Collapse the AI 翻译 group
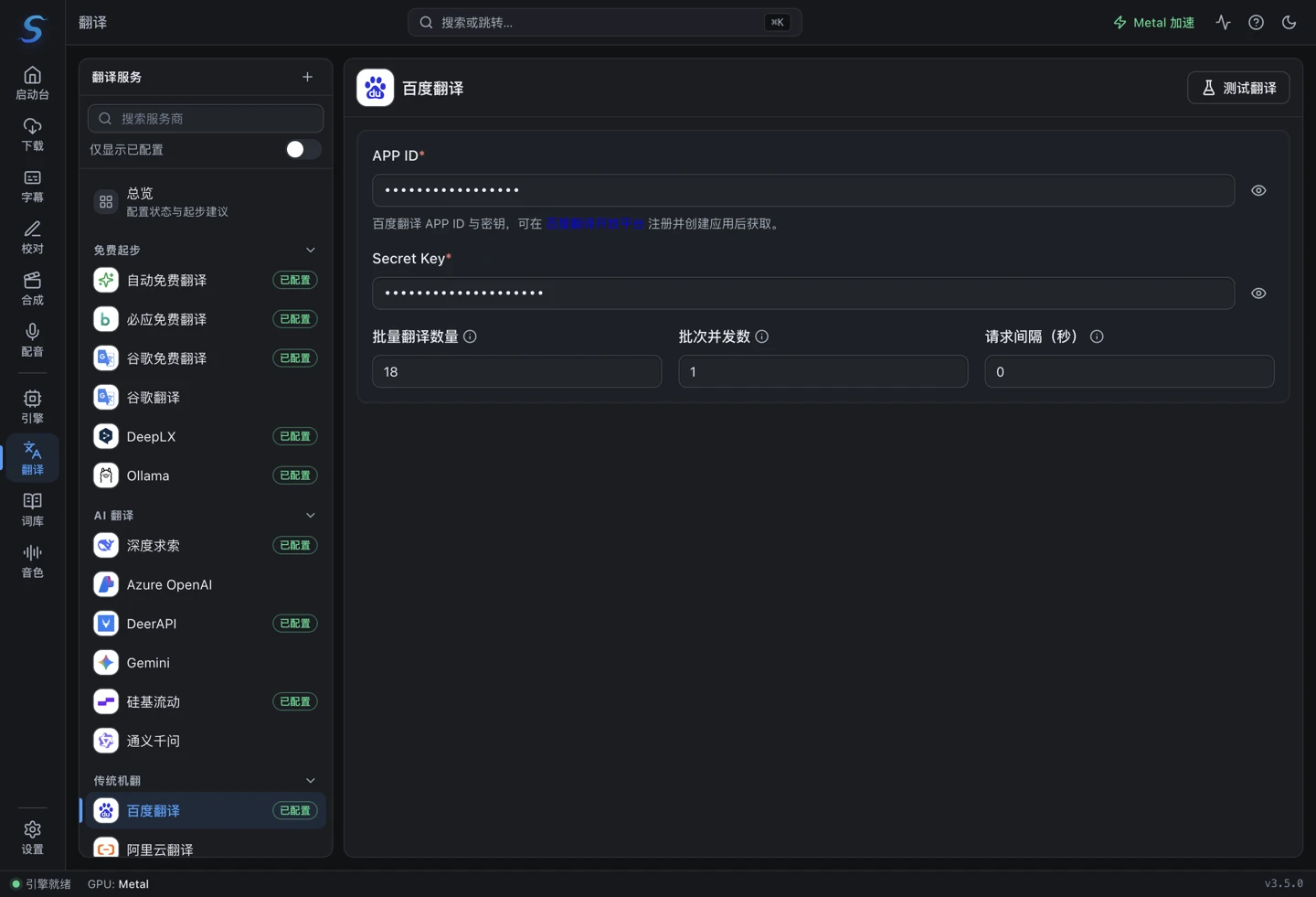 [311, 515]
